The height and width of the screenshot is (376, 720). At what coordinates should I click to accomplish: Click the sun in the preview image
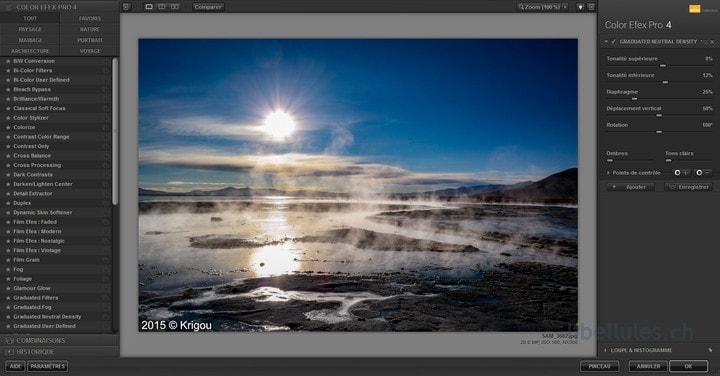pos(279,124)
